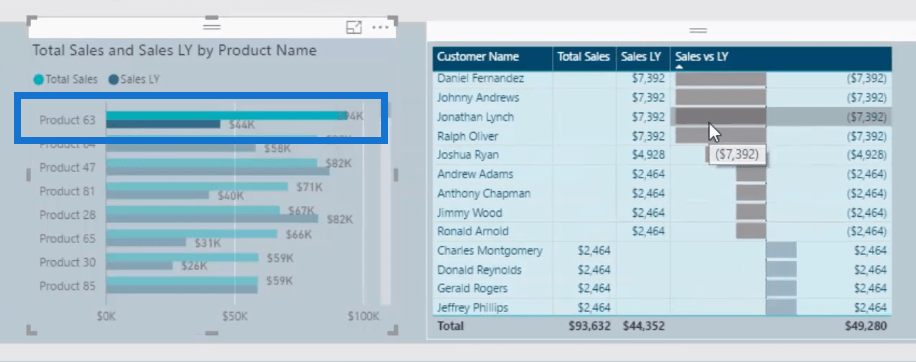The height and width of the screenshot is (362, 916).
Task: Sort by the Customer Name column header
Action: point(478,57)
